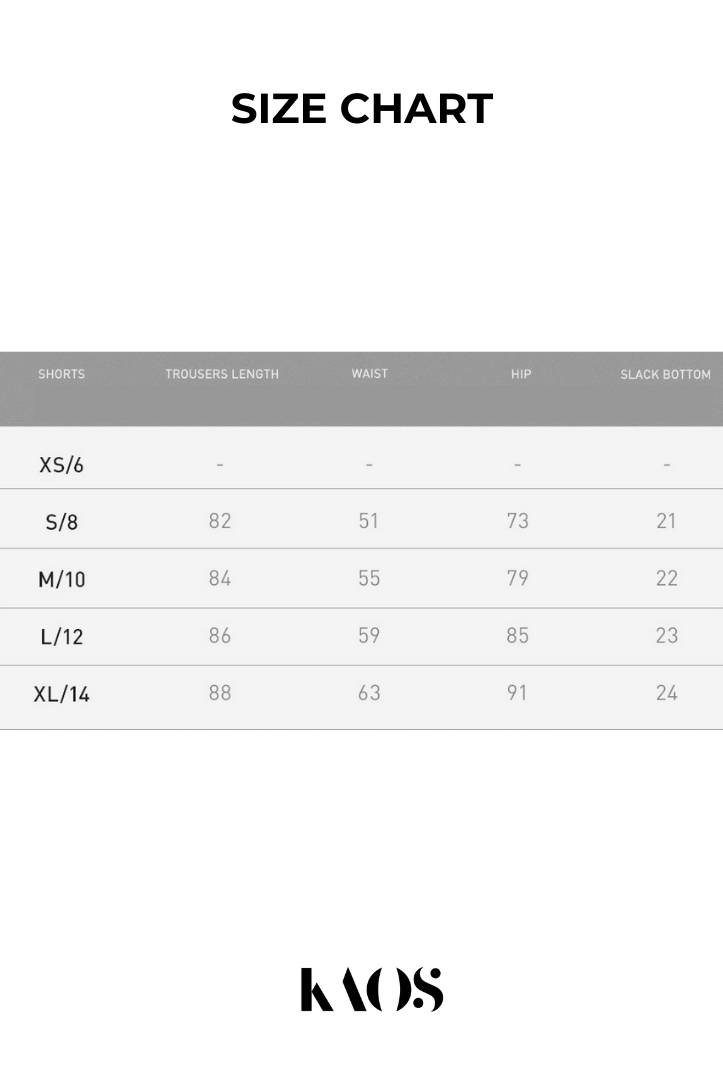
Task: Click hip value 85 in L/12 row
Action: [x=517, y=635]
